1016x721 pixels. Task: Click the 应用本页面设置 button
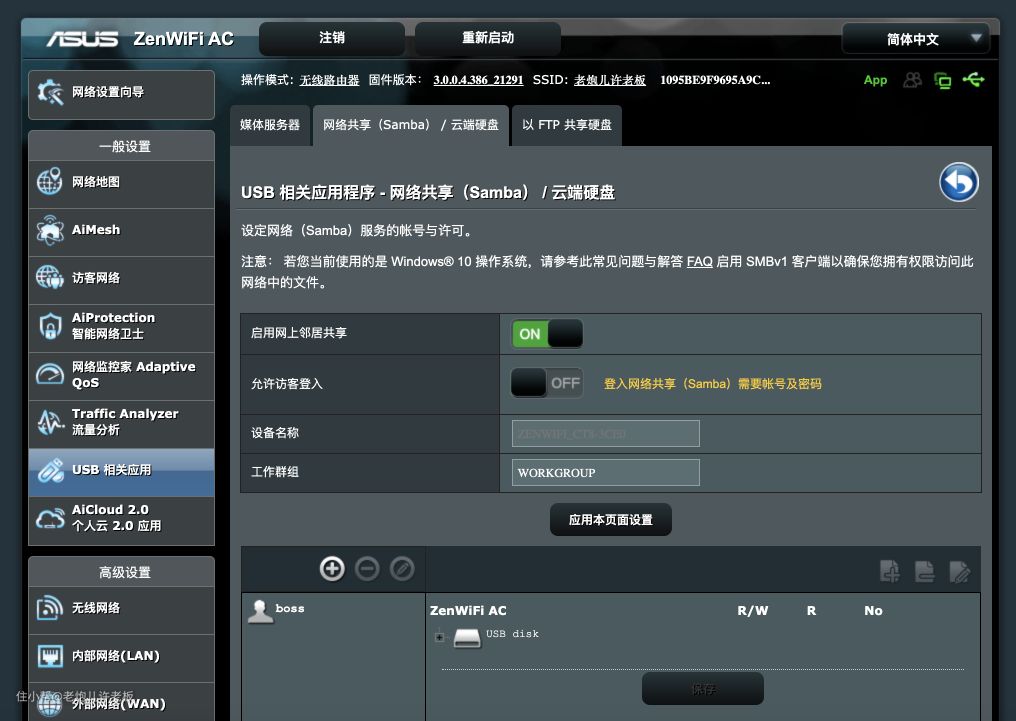point(610,520)
